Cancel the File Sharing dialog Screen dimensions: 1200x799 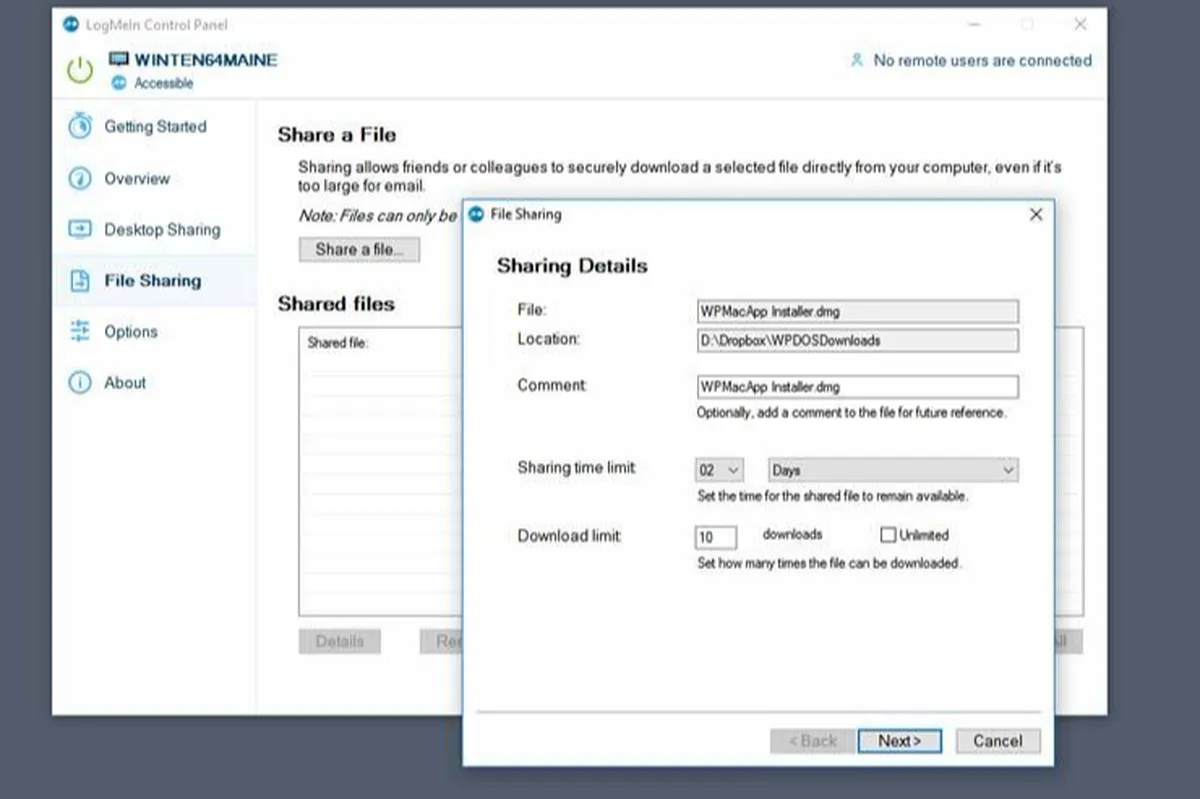(x=998, y=741)
